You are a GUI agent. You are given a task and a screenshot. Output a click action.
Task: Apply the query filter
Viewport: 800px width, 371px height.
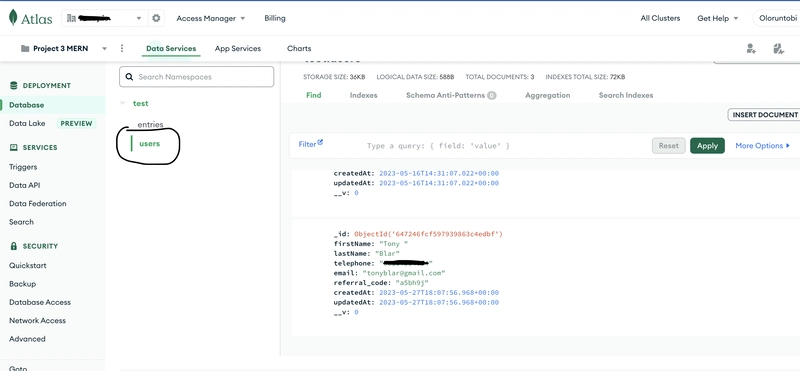tap(707, 145)
